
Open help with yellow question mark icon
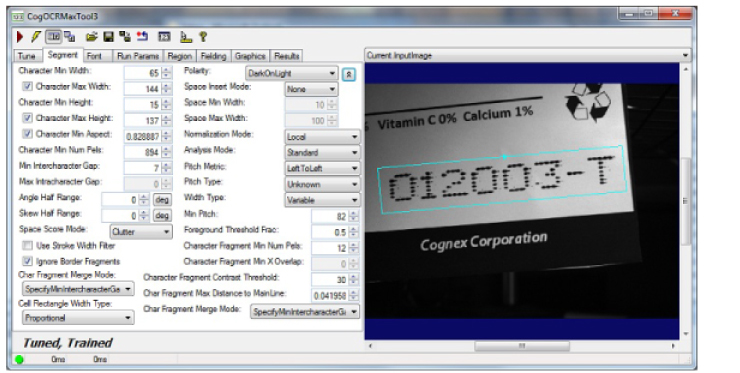point(203,36)
